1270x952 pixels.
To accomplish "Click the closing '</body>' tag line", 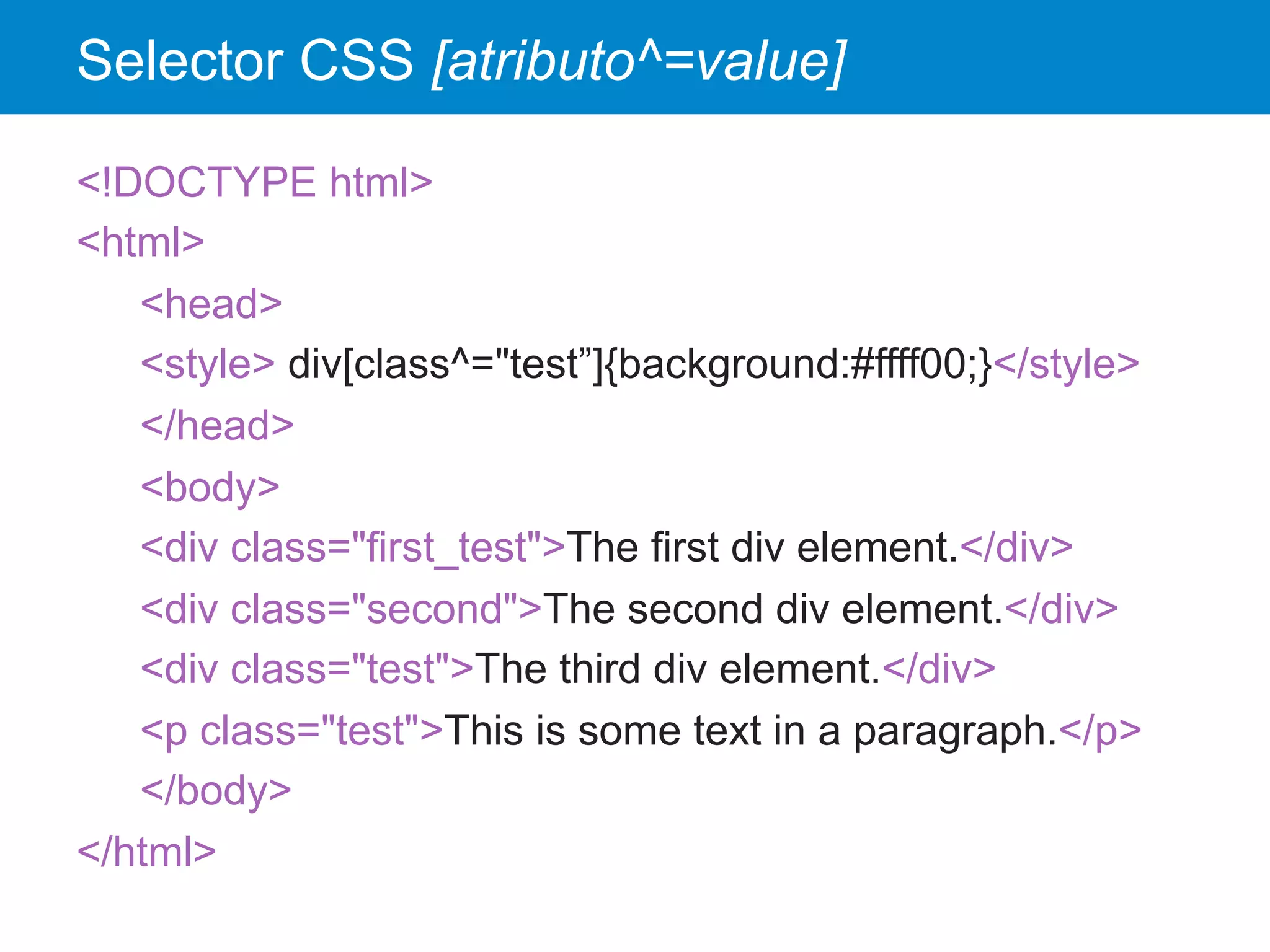I will pos(216,791).
